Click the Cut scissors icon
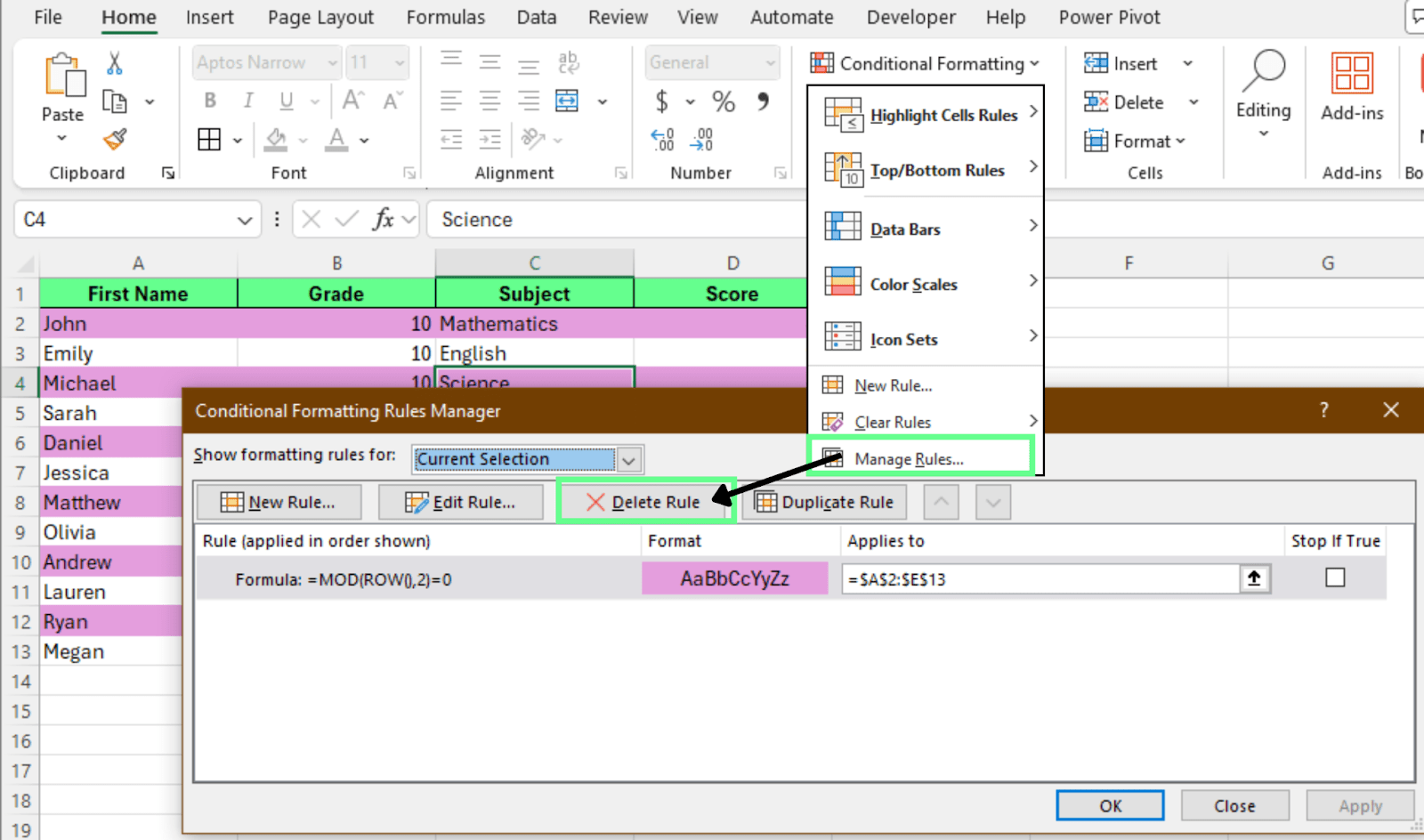 (x=115, y=63)
